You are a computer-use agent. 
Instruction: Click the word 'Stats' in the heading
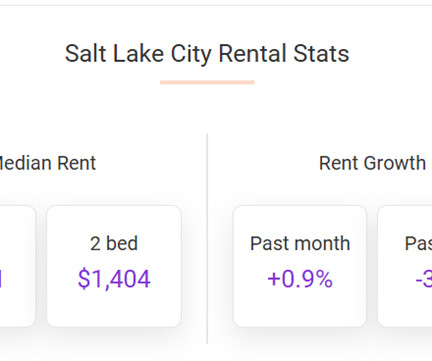pos(321,54)
